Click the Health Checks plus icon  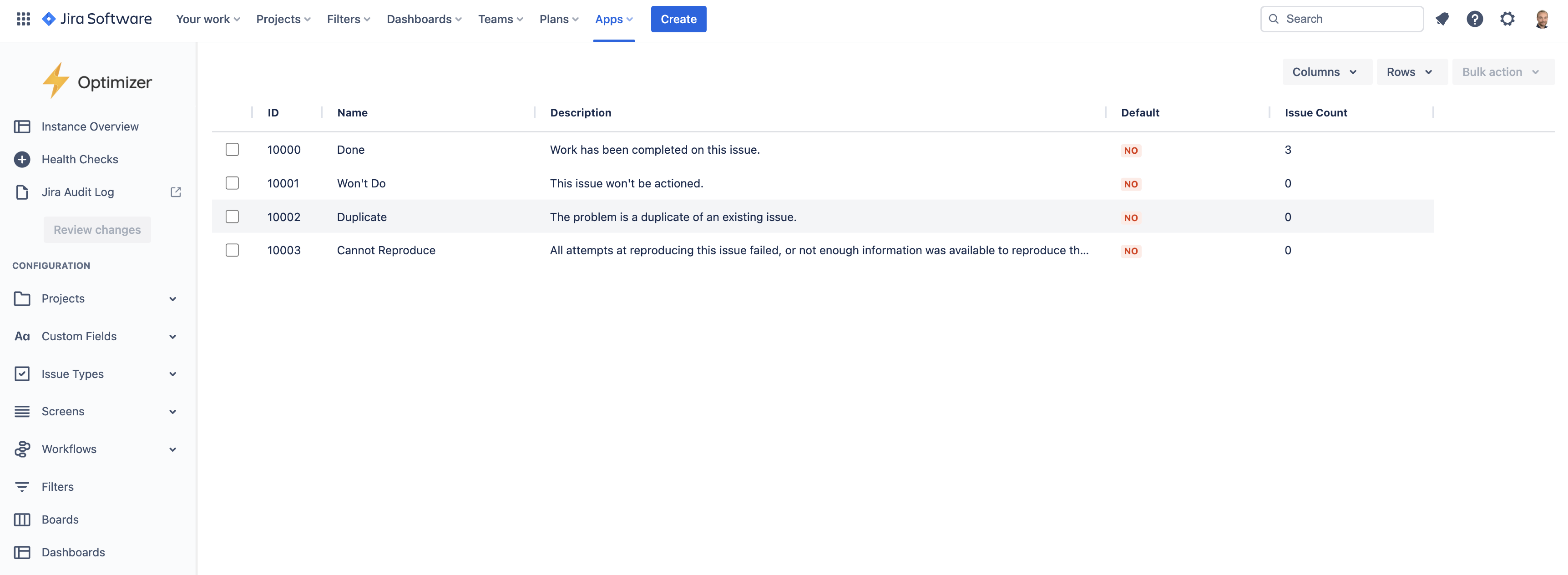(x=22, y=159)
